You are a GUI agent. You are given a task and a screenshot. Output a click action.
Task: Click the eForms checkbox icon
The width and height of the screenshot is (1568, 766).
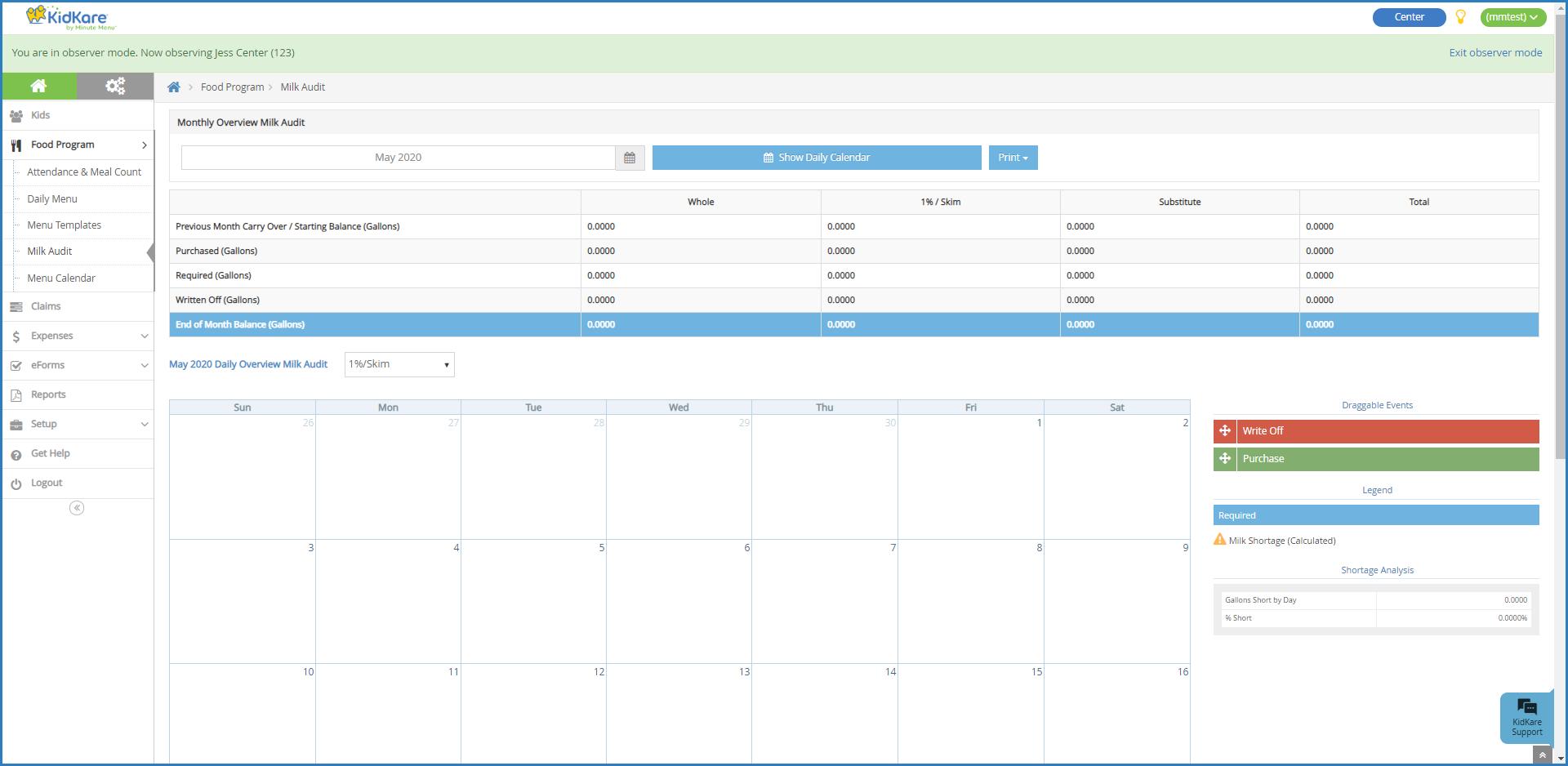pyautogui.click(x=16, y=366)
